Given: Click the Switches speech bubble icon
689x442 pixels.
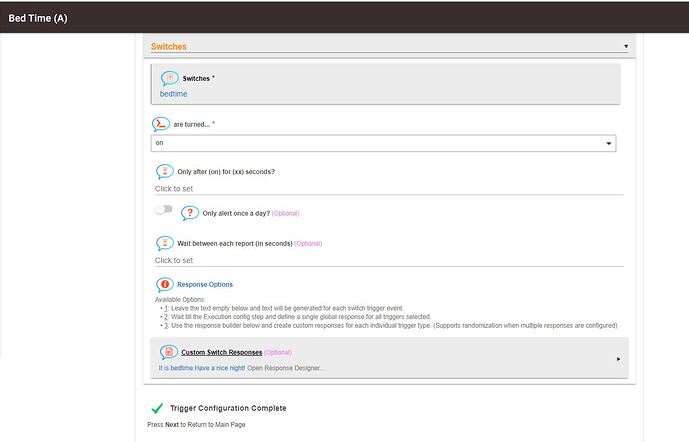Looking at the screenshot, I should (169, 78).
